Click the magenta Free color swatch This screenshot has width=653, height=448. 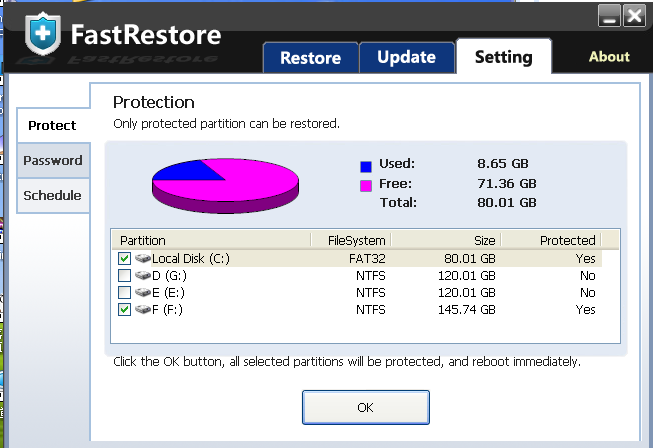pos(366,185)
